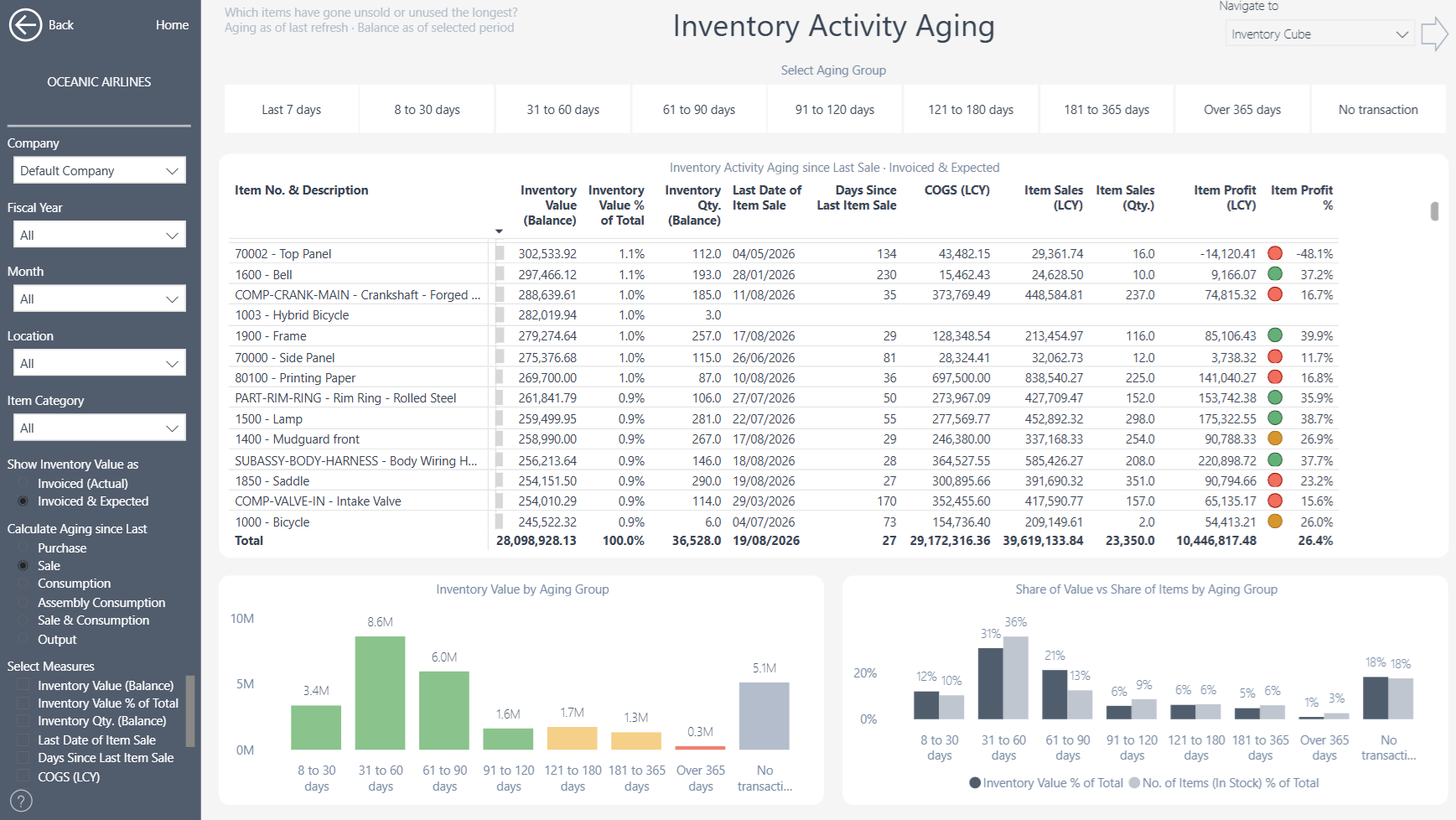
Task: Click the sort arrow under Inventory Value column
Action: tap(499, 231)
